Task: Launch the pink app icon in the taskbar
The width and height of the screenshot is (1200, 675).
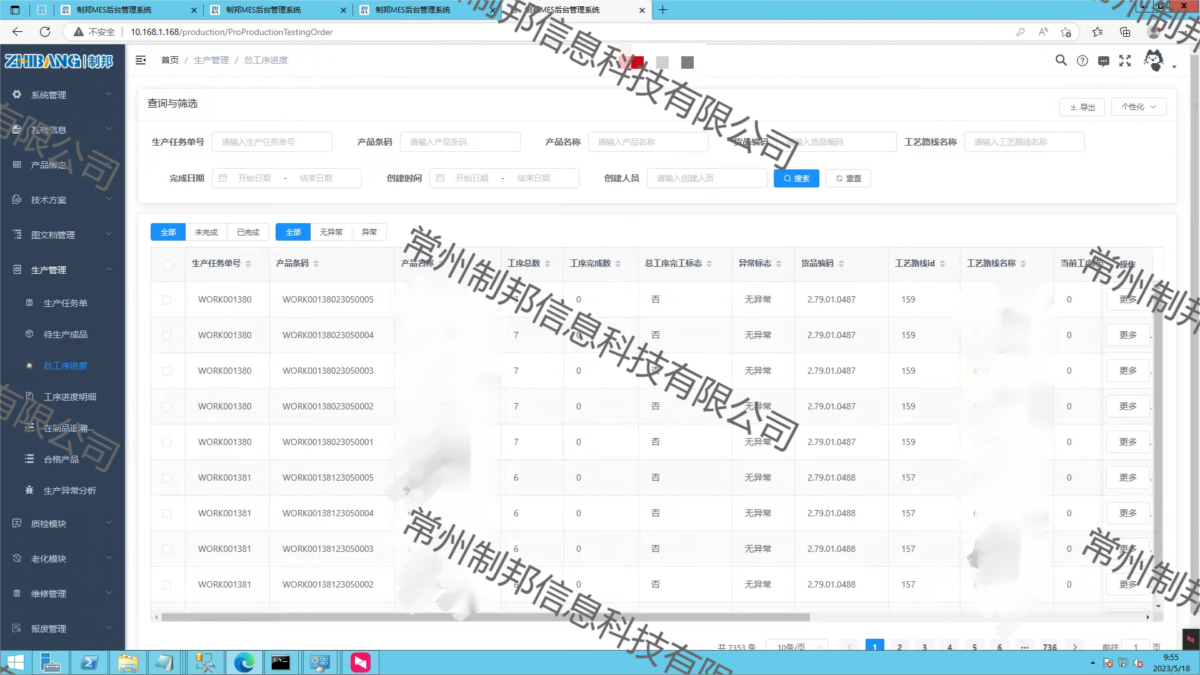Action: [x=360, y=662]
